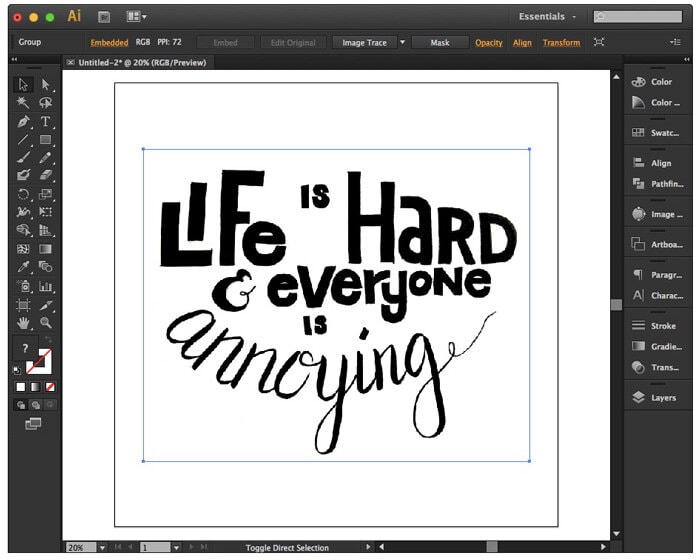Image resolution: width=700 pixels, height=560 pixels.
Task: Select the Magic Wand tool
Action: coord(23,103)
